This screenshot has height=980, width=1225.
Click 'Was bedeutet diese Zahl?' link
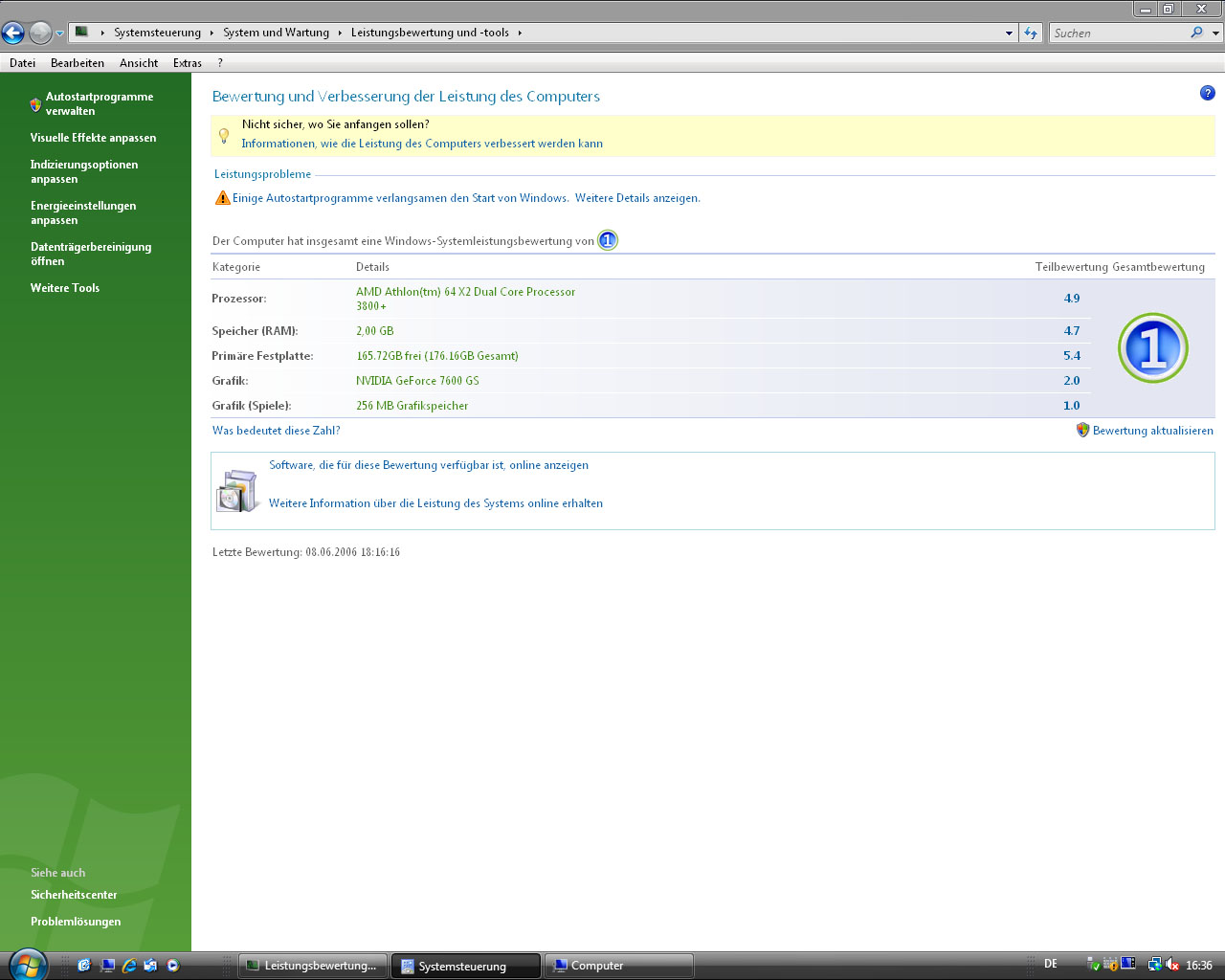click(276, 431)
